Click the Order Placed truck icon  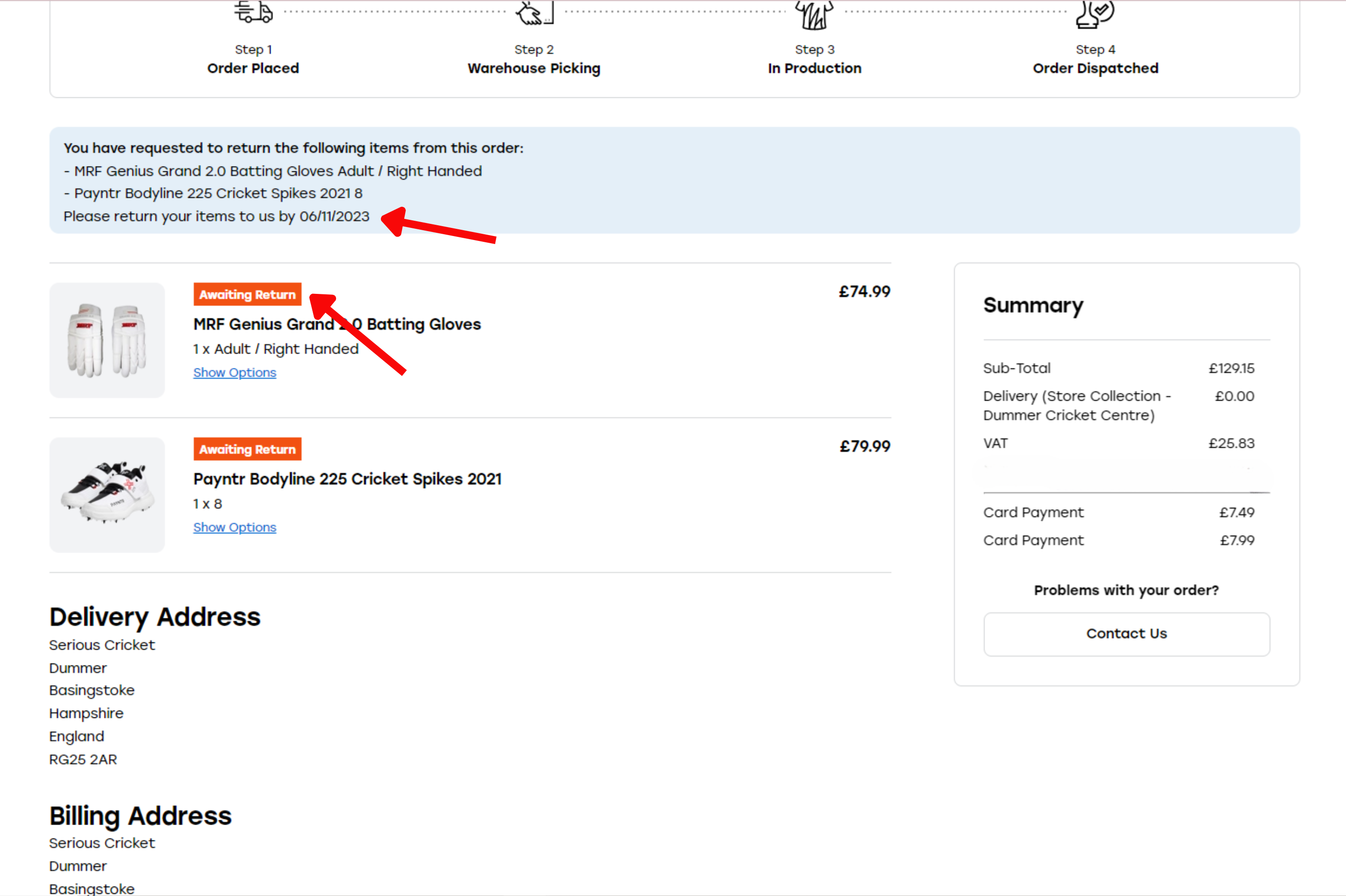253,11
